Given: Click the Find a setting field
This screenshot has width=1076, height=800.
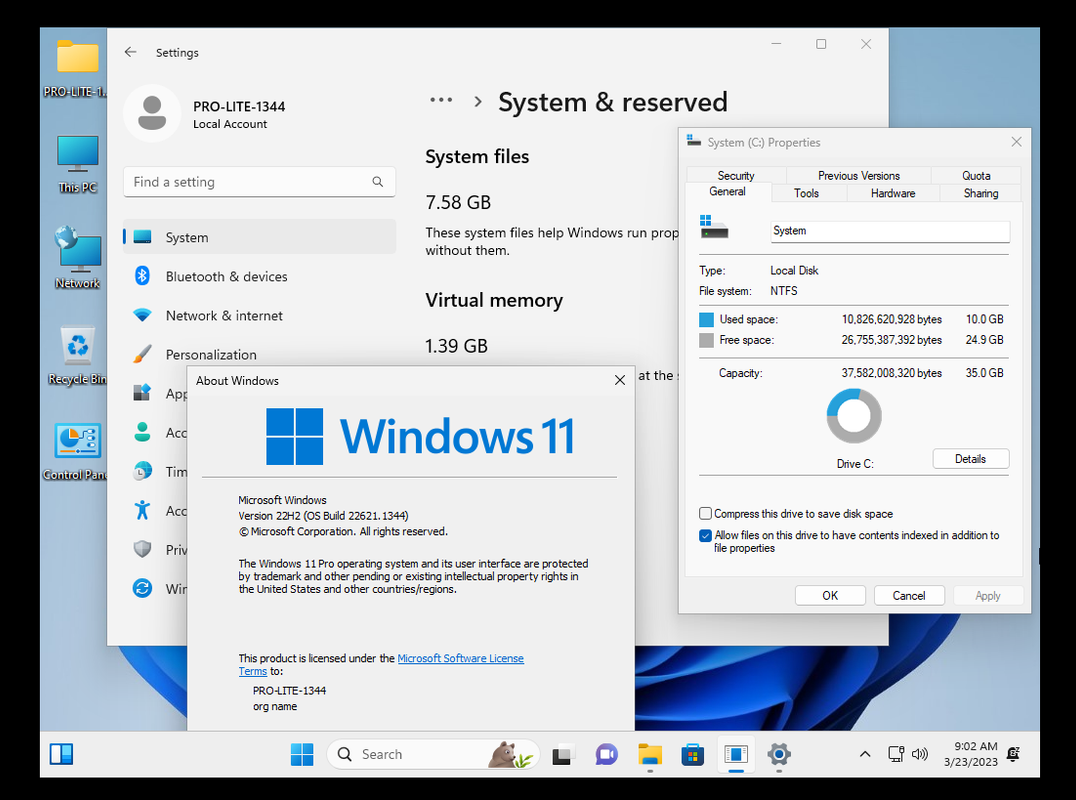Looking at the screenshot, I should click(x=259, y=182).
